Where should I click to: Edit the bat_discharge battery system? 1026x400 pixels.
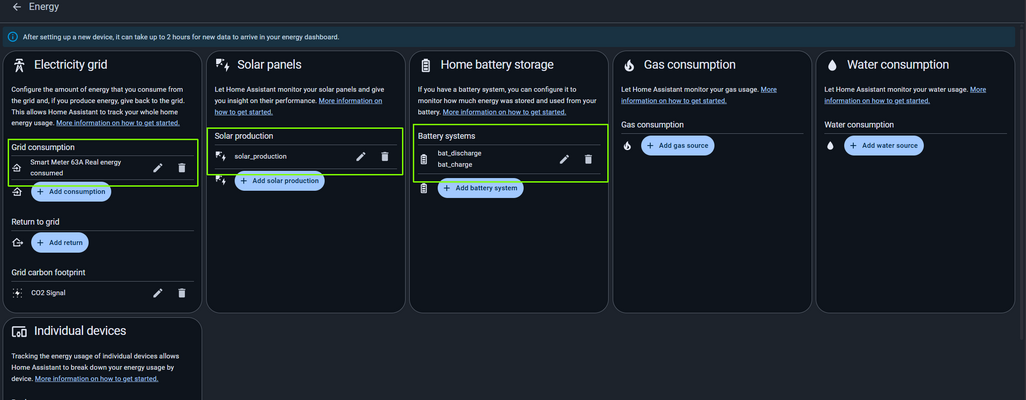coord(564,159)
